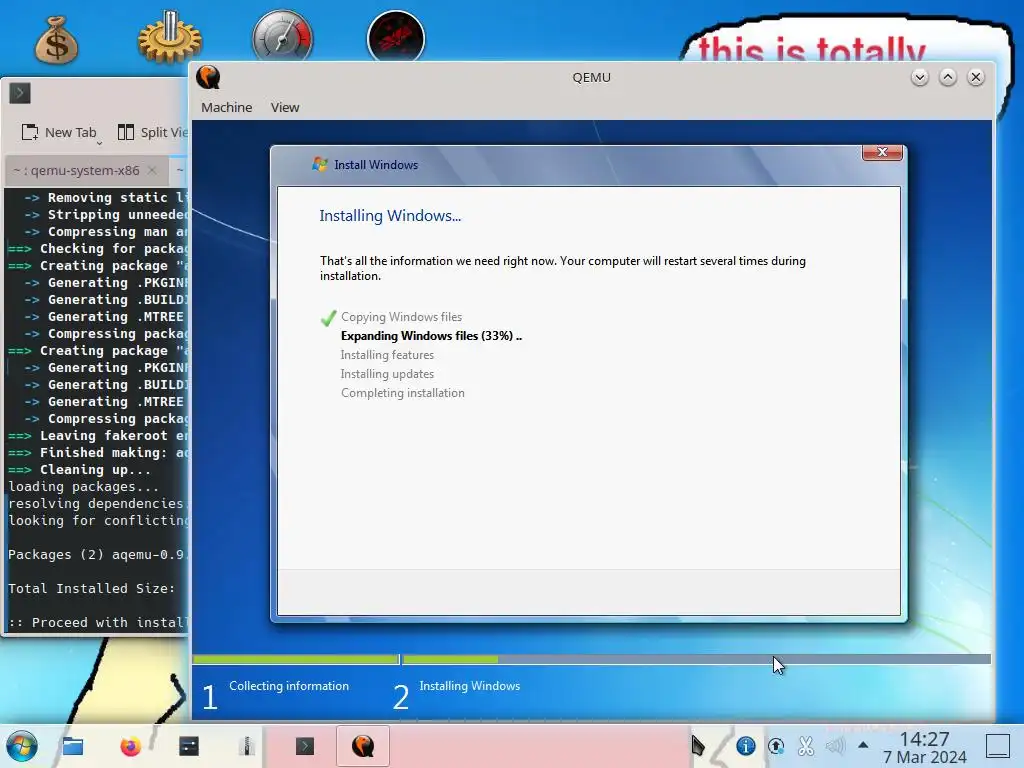Screen dimensions: 1024x768
Task: Close the QEMU window
Action: [x=976, y=78]
